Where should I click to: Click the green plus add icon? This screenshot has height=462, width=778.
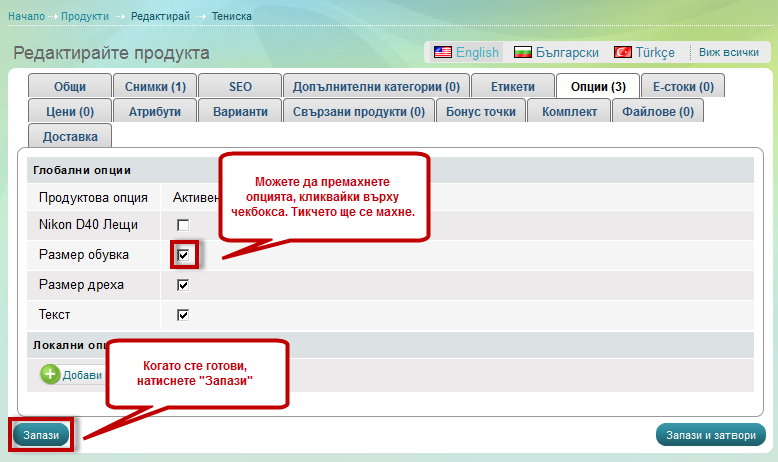[50, 374]
